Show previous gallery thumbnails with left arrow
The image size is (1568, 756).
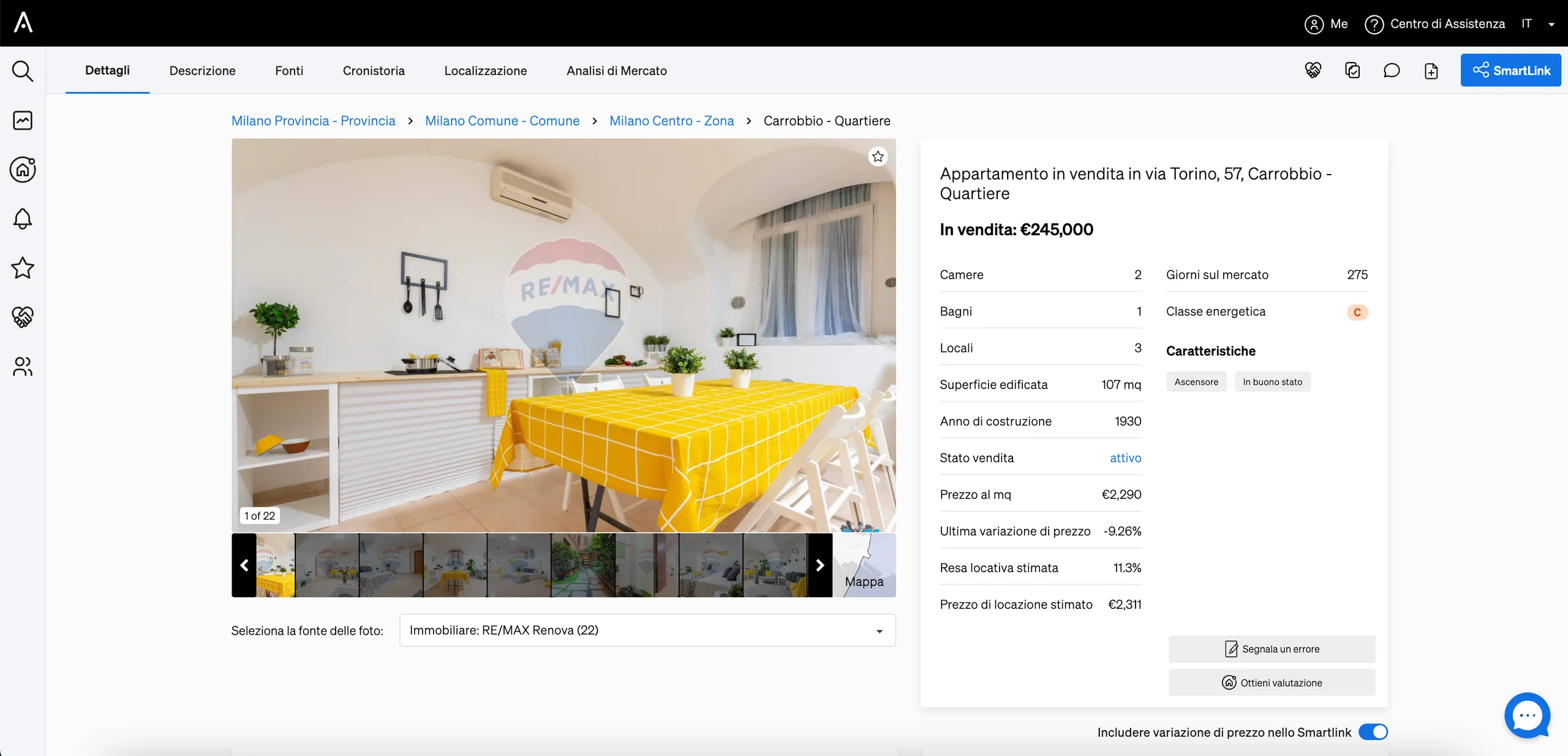pos(244,565)
